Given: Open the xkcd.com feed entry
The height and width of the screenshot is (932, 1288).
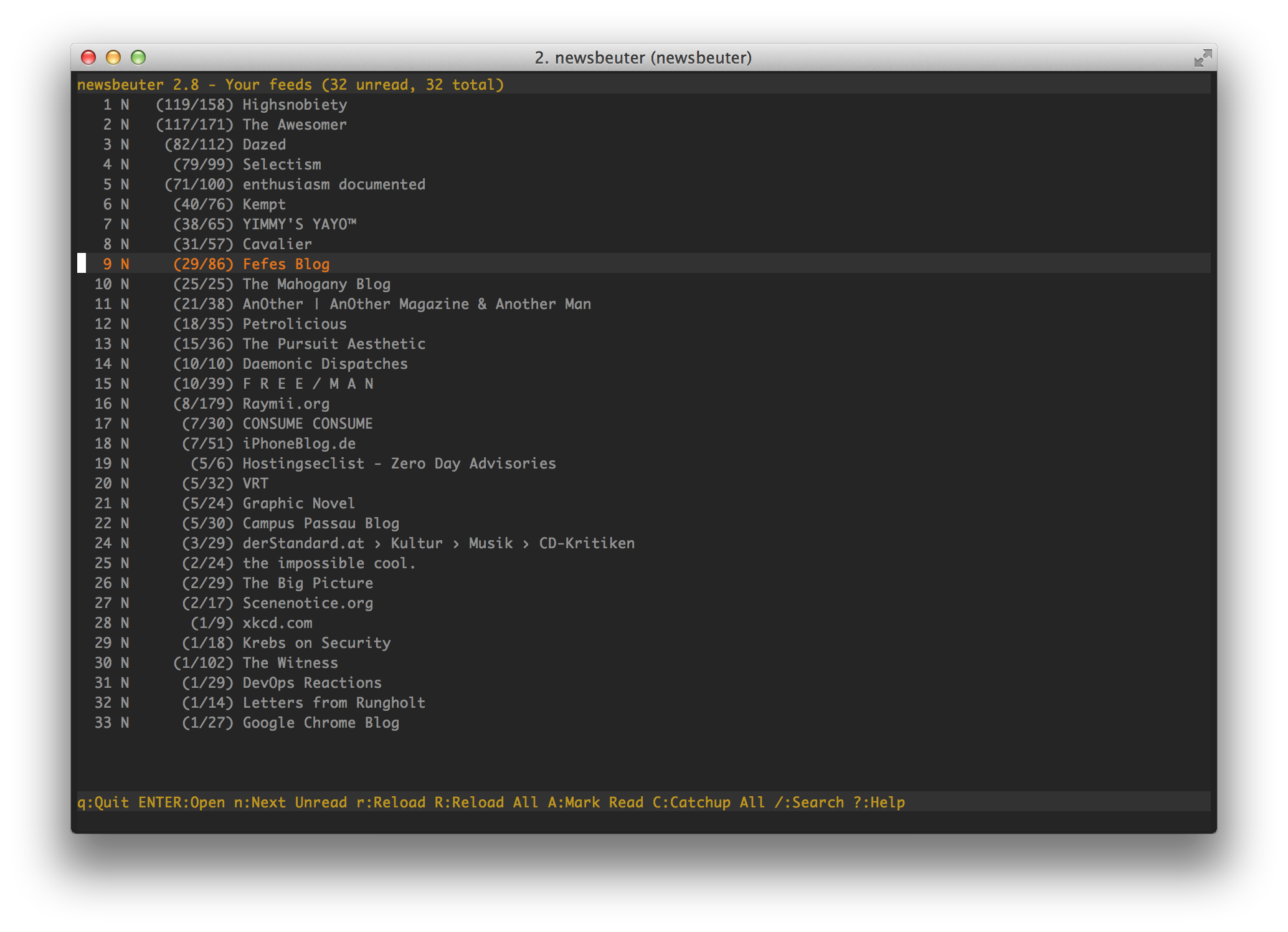Looking at the screenshot, I should click(x=277, y=623).
